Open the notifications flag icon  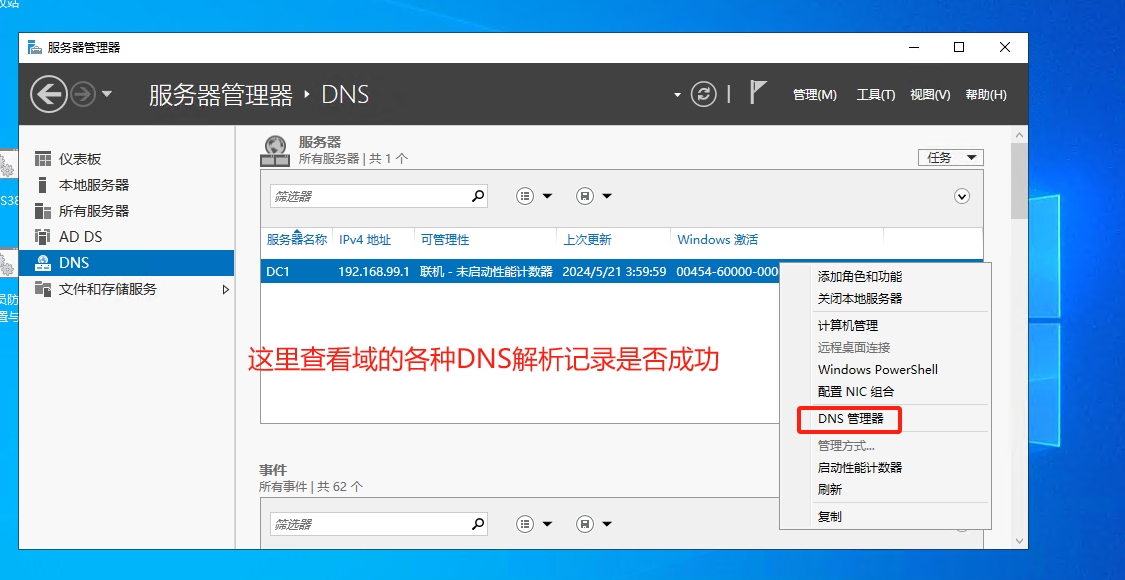(758, 93)
